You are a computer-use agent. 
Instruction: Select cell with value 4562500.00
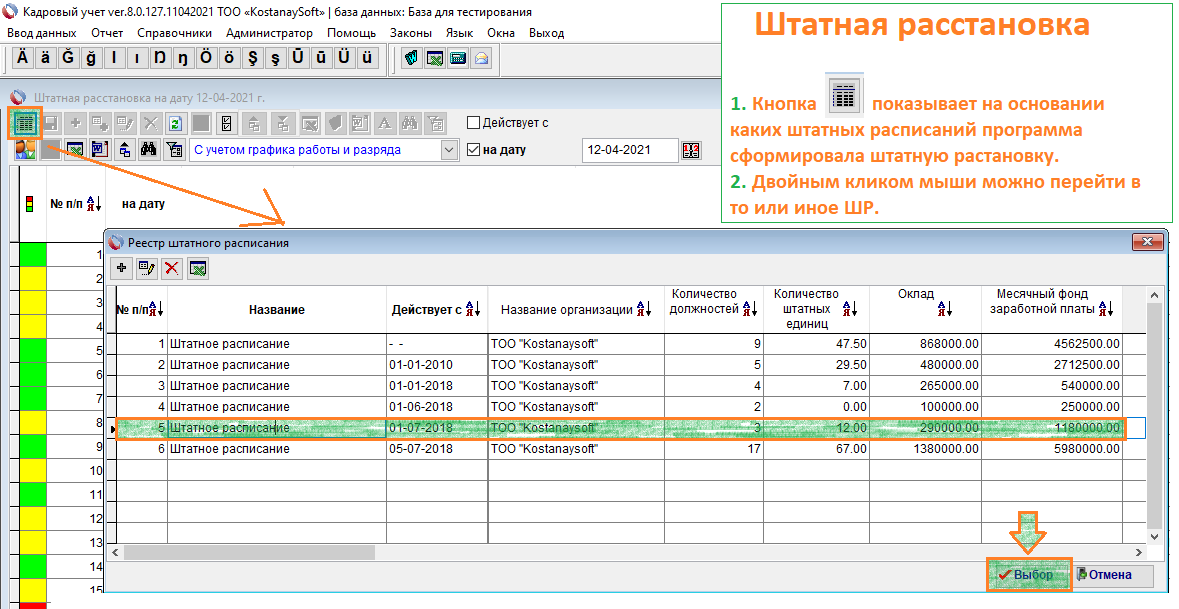point(1052,344)
